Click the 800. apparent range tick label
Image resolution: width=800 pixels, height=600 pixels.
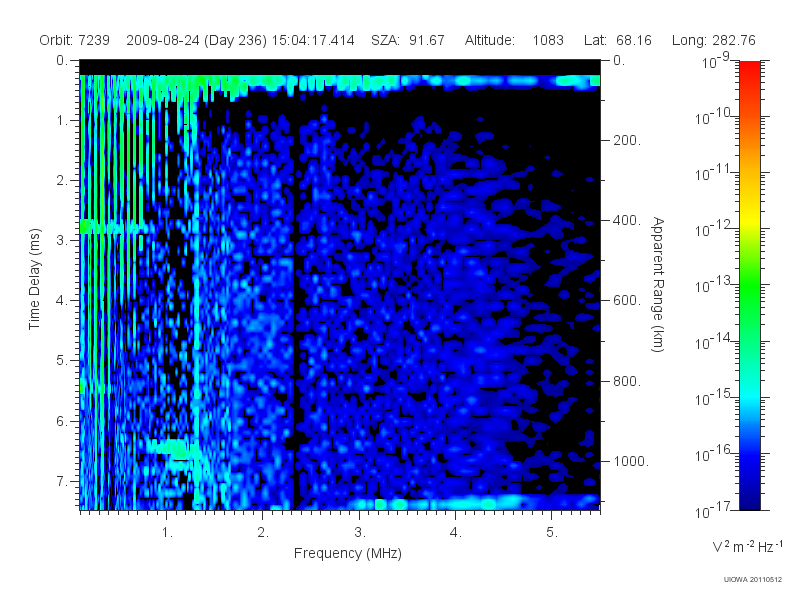(x=627, y=381)
